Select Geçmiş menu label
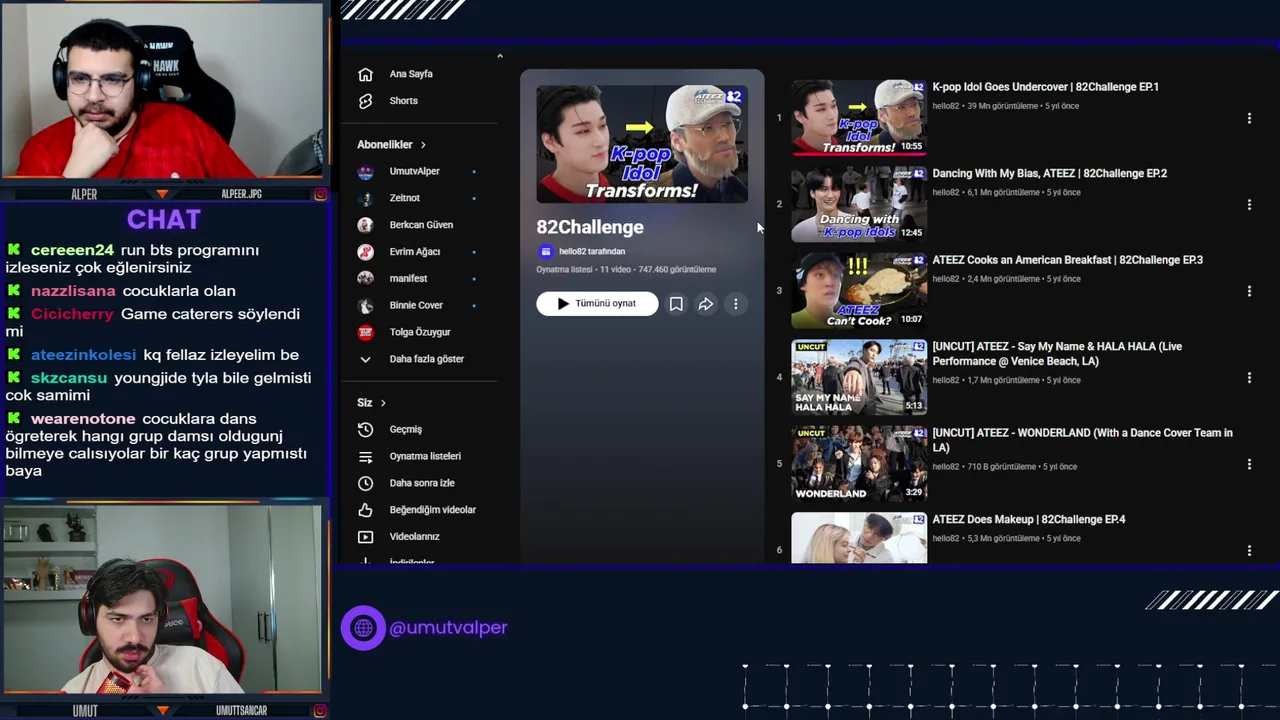This screenshot has width=1280, height=720. coord(406,429)
